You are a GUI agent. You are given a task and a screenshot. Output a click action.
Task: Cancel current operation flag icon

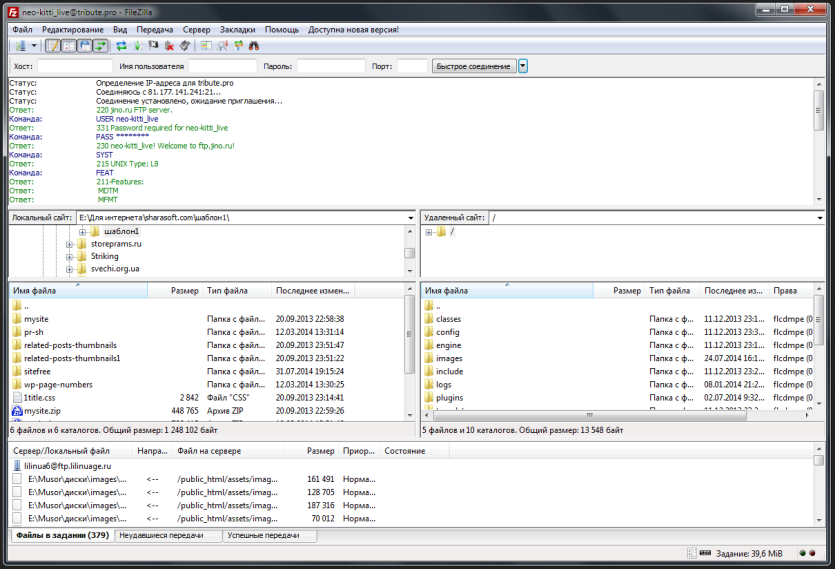(153, 46)
